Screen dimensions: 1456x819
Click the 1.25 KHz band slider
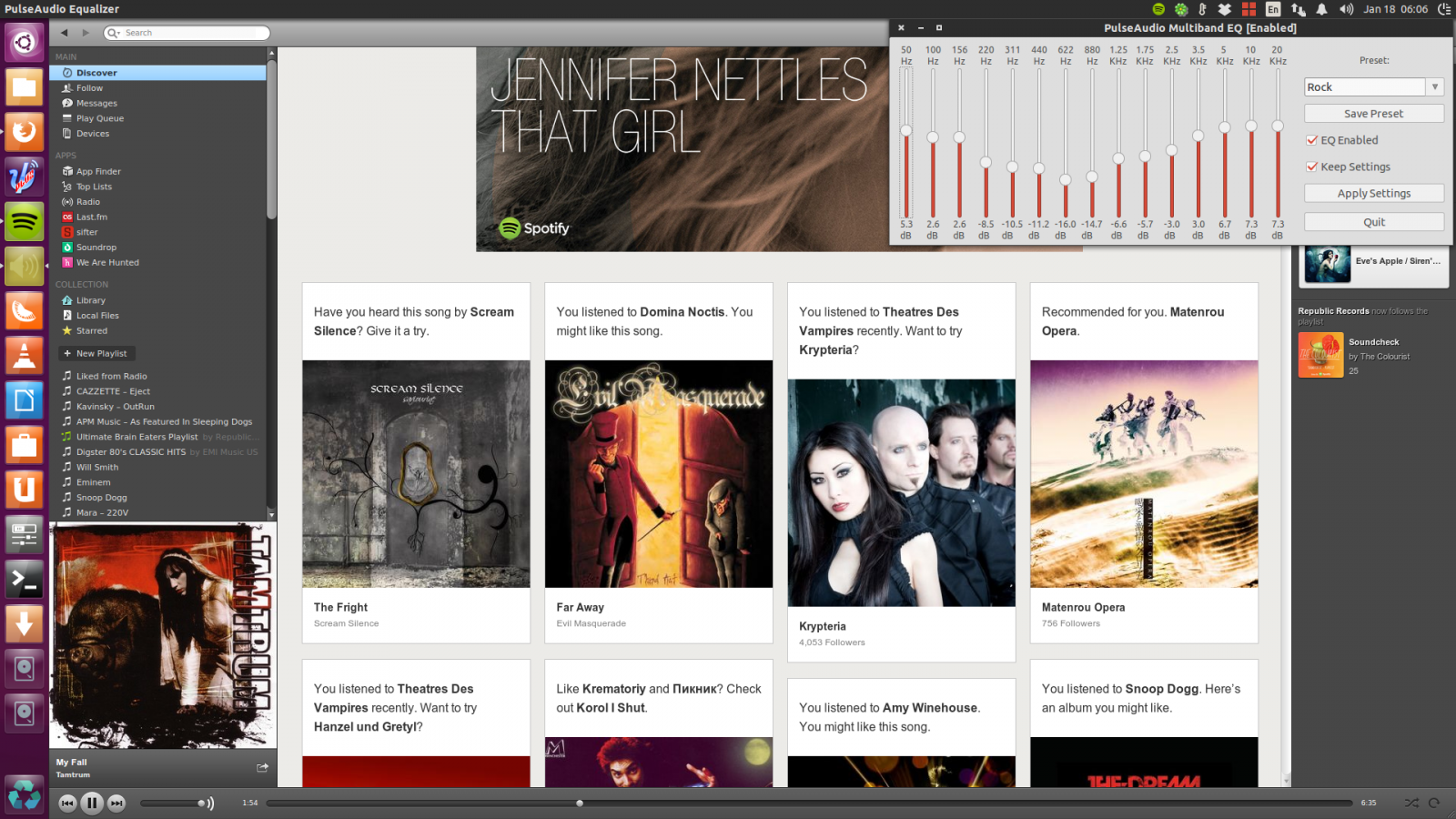1118,143
